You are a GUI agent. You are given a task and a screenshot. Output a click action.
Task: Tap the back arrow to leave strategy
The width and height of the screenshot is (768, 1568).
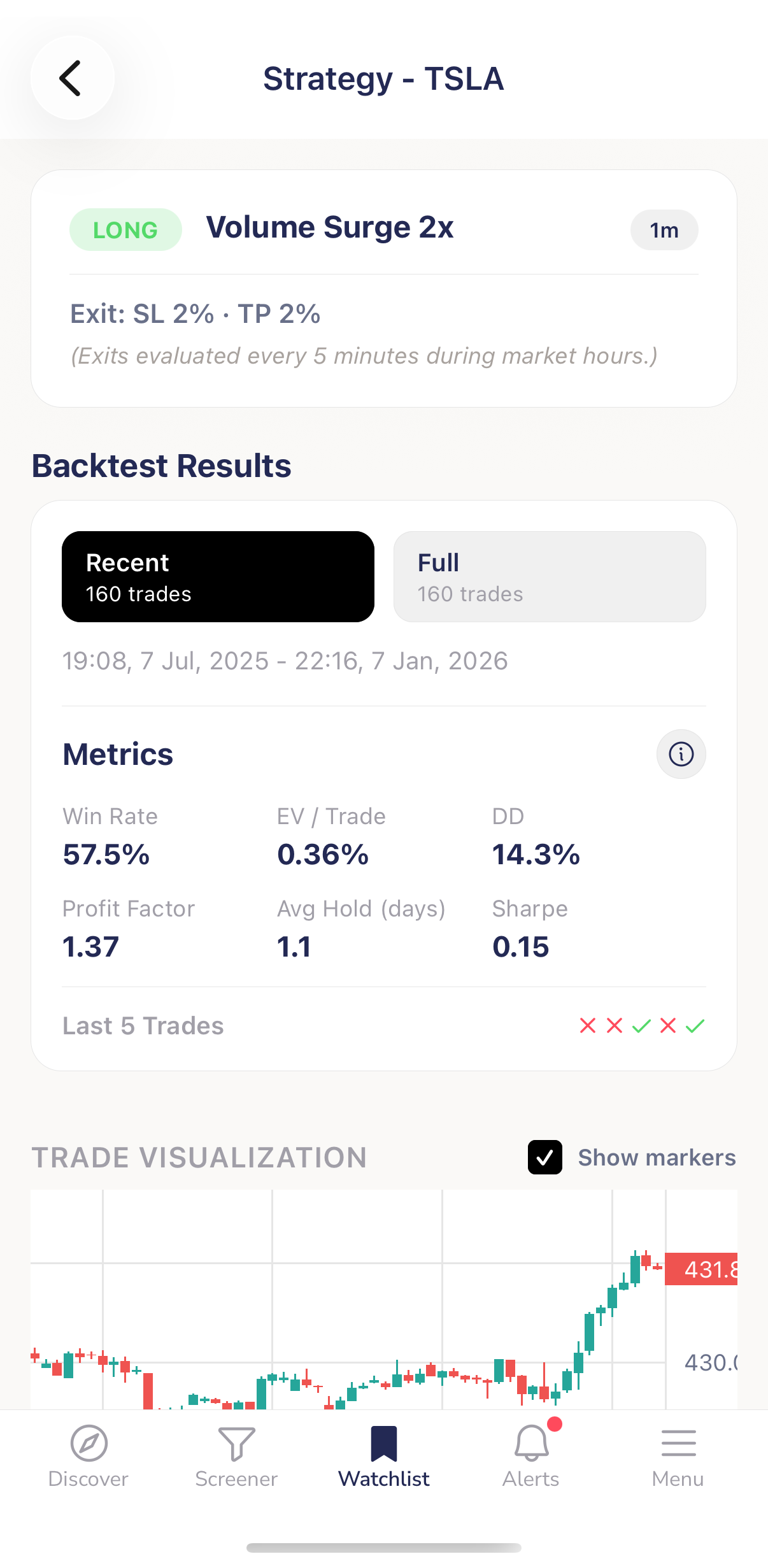(72, 78)
